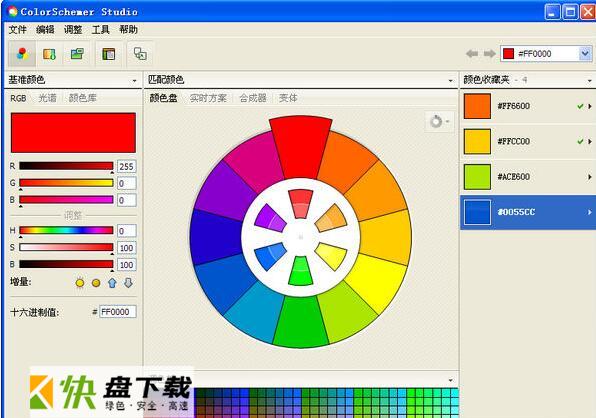This screenshot has width=596, height=418.
Task: Toggle the green checkmark on #FFCC00
Action: click(x=580, y=142)
